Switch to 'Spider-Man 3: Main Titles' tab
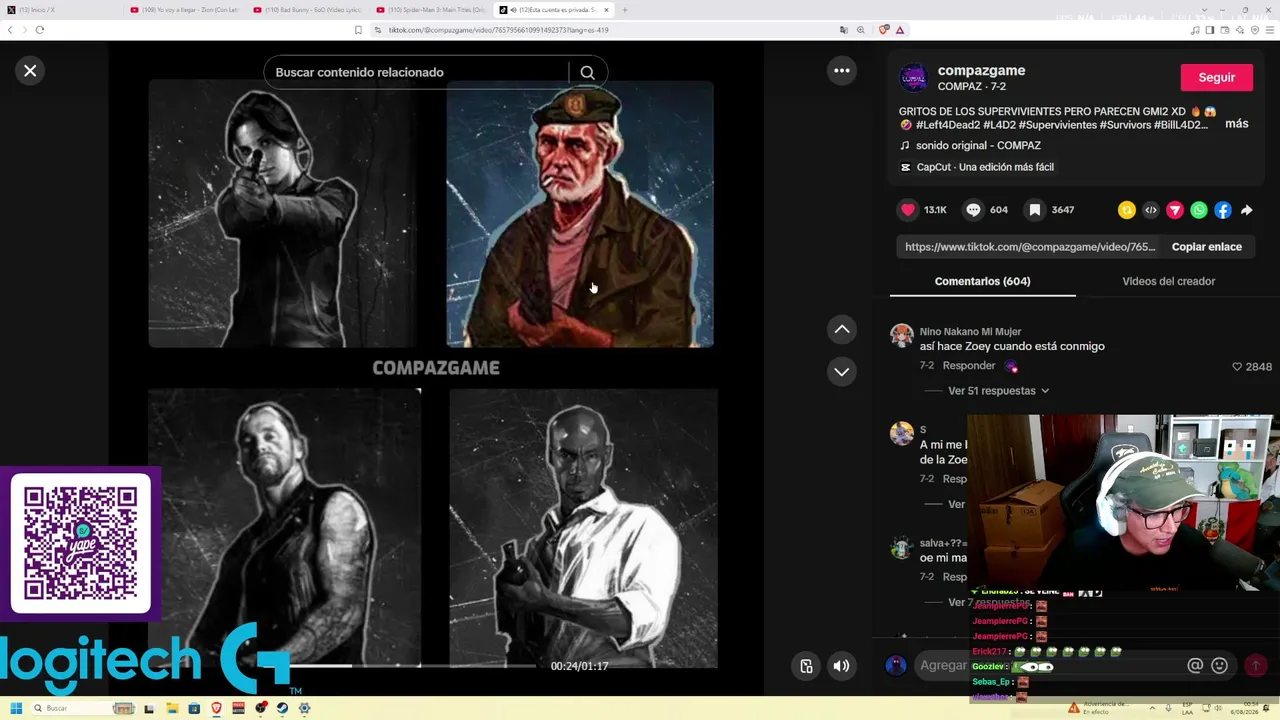1280x720 pixels. (x=431, y=10)
